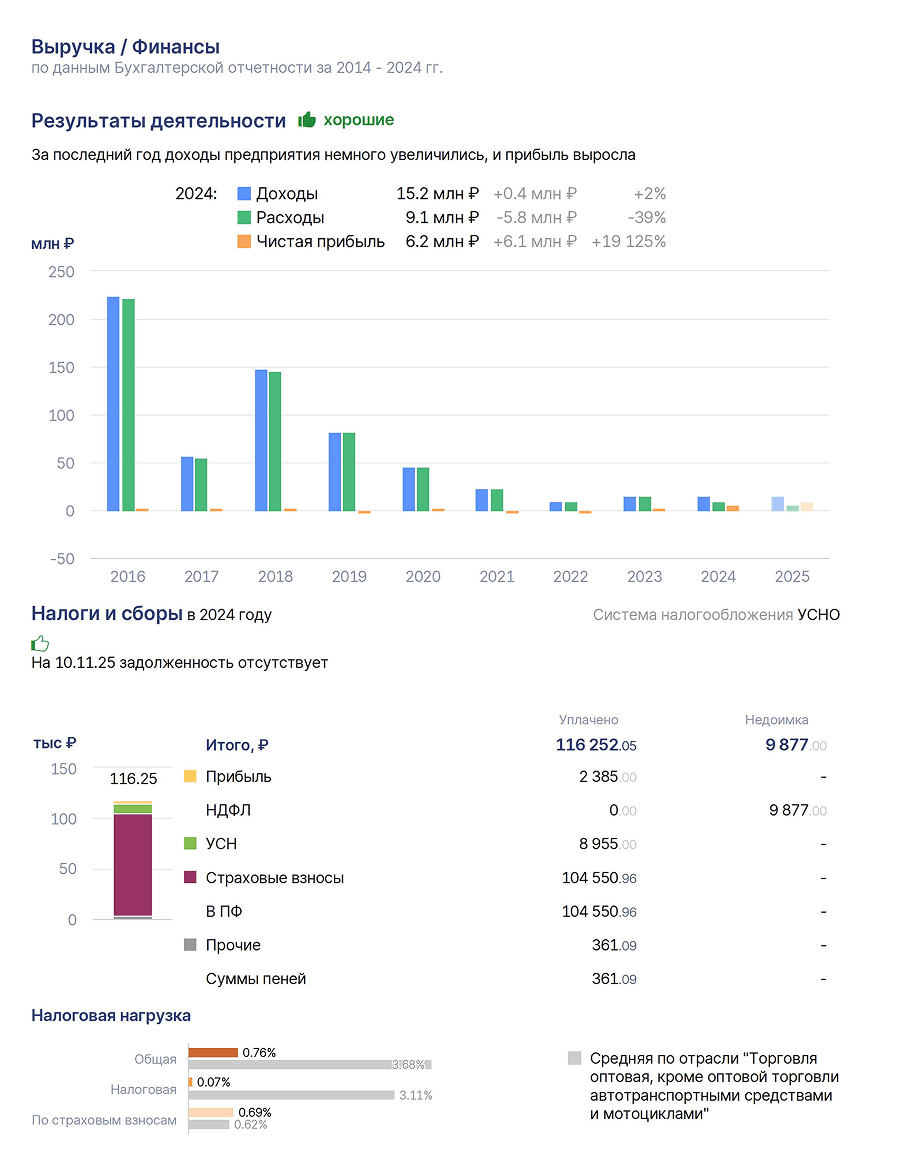Click the НДФЛ arrears amount 9 877.00
This screenshot has height=1153, width=916.
798,810
